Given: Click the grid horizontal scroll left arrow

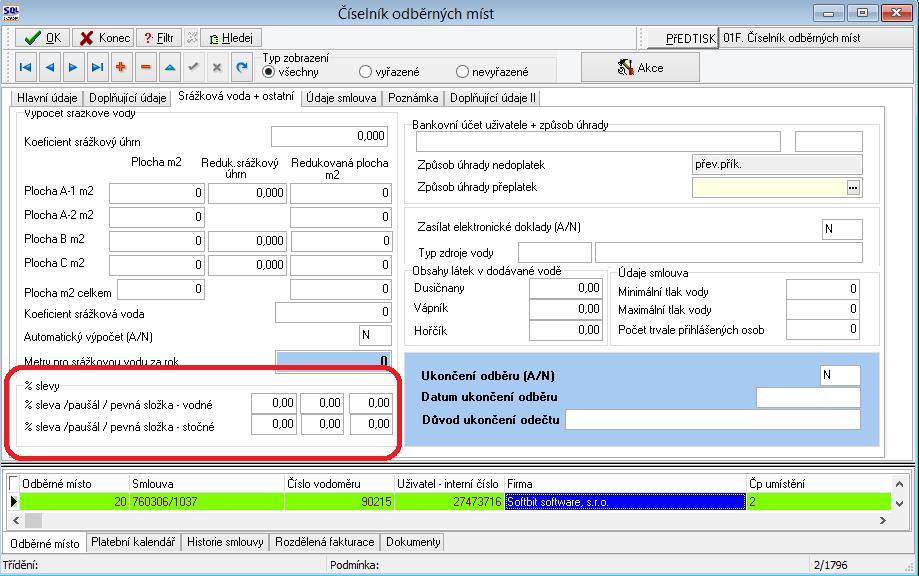Looking at the screenshot, I should click(x=16, y=520).
